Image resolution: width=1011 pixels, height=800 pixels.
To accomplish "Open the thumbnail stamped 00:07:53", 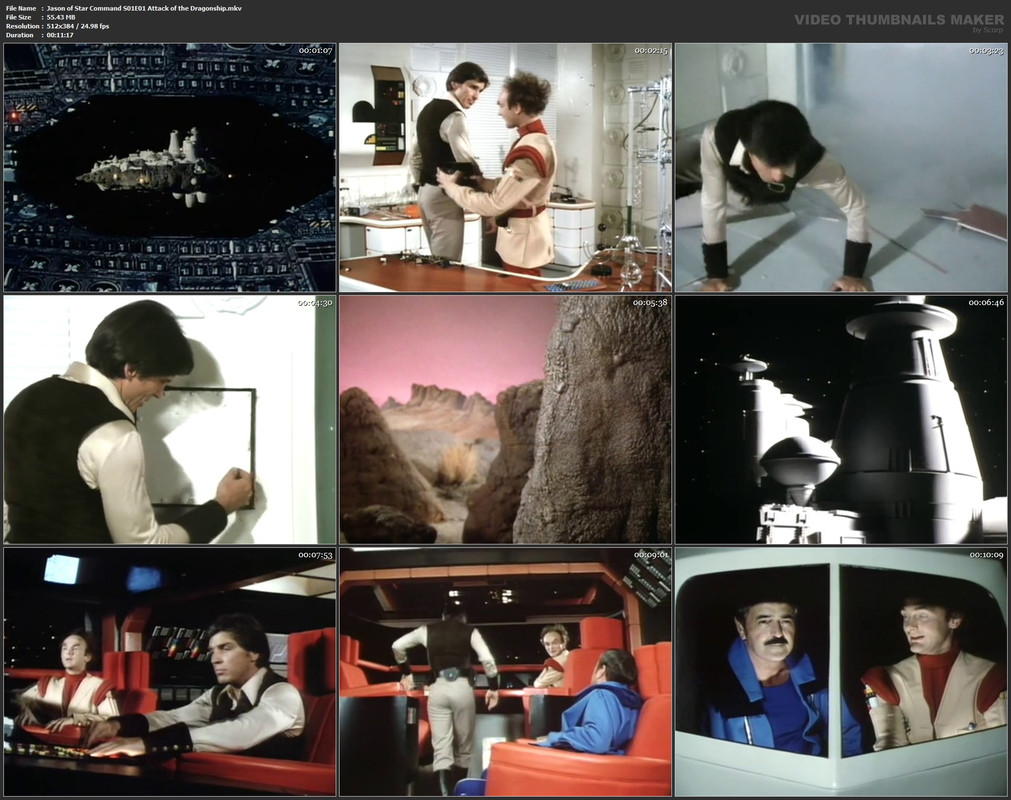I will click(x=170, y=672).
